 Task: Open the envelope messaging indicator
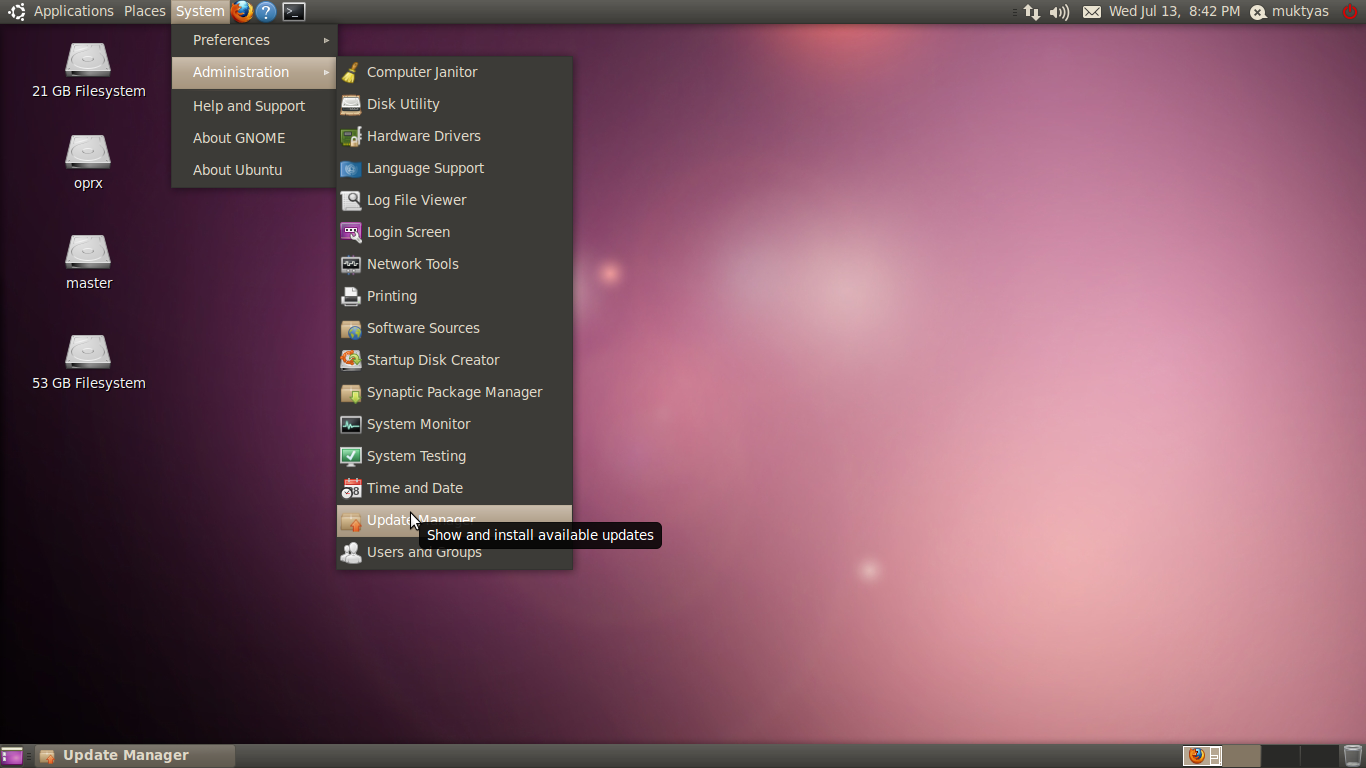tap(1091, 12)
